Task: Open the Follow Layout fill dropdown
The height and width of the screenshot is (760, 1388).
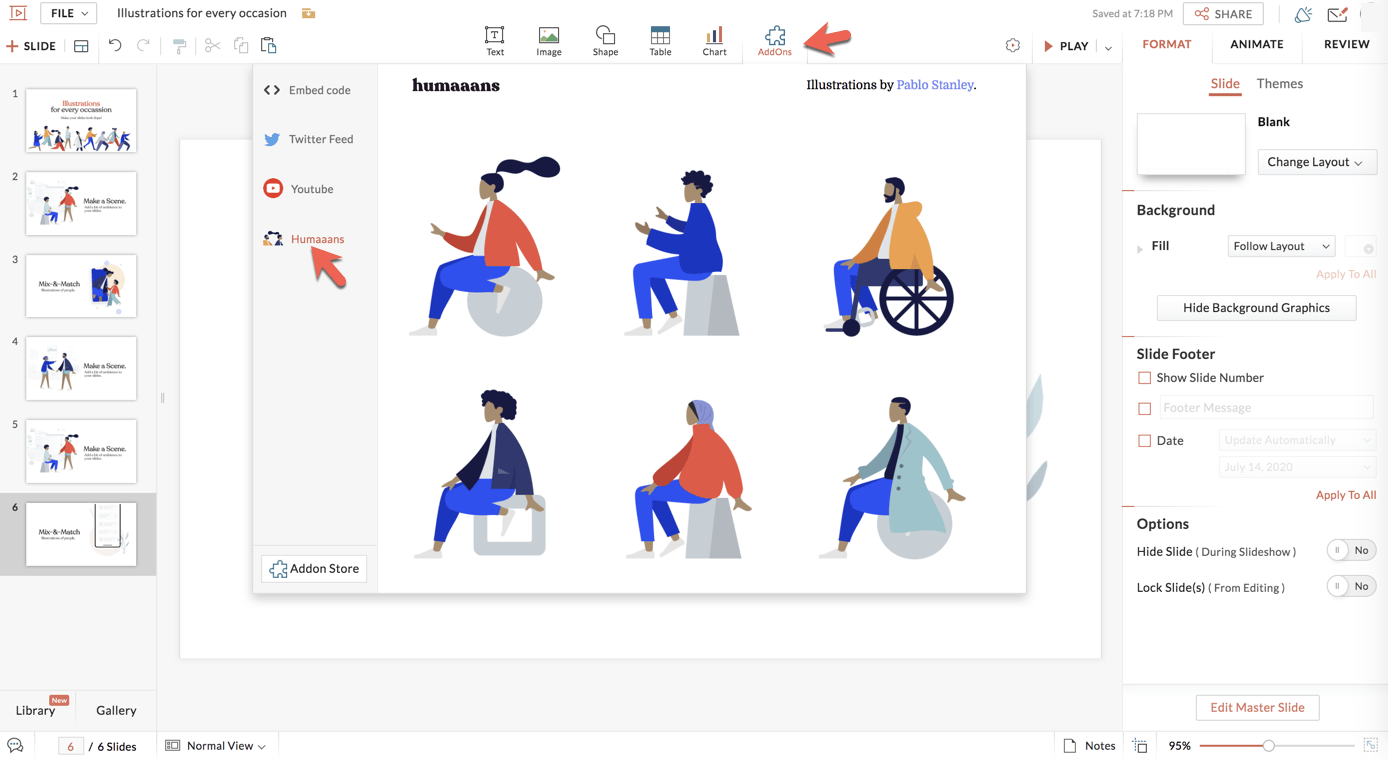Action: (1281, 246)
